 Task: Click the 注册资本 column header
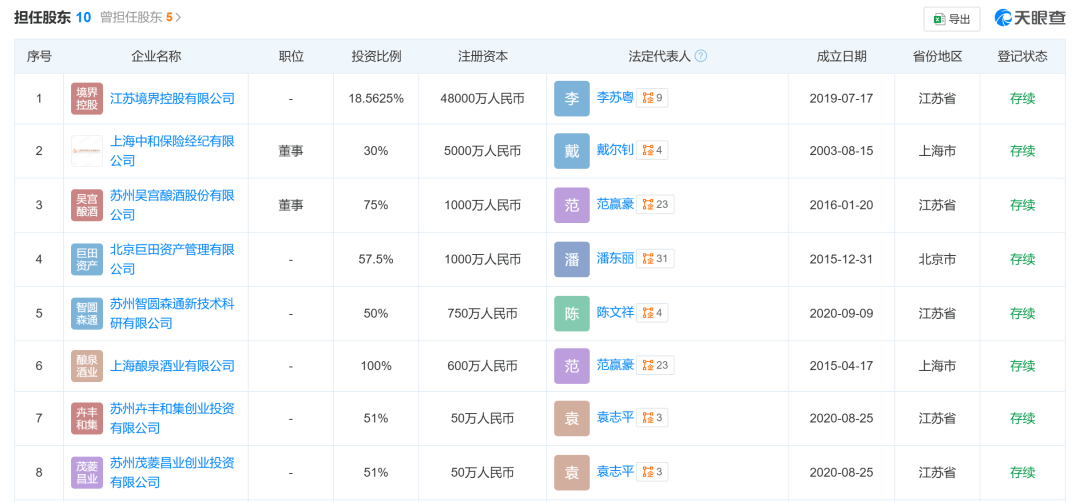(483, 56)
